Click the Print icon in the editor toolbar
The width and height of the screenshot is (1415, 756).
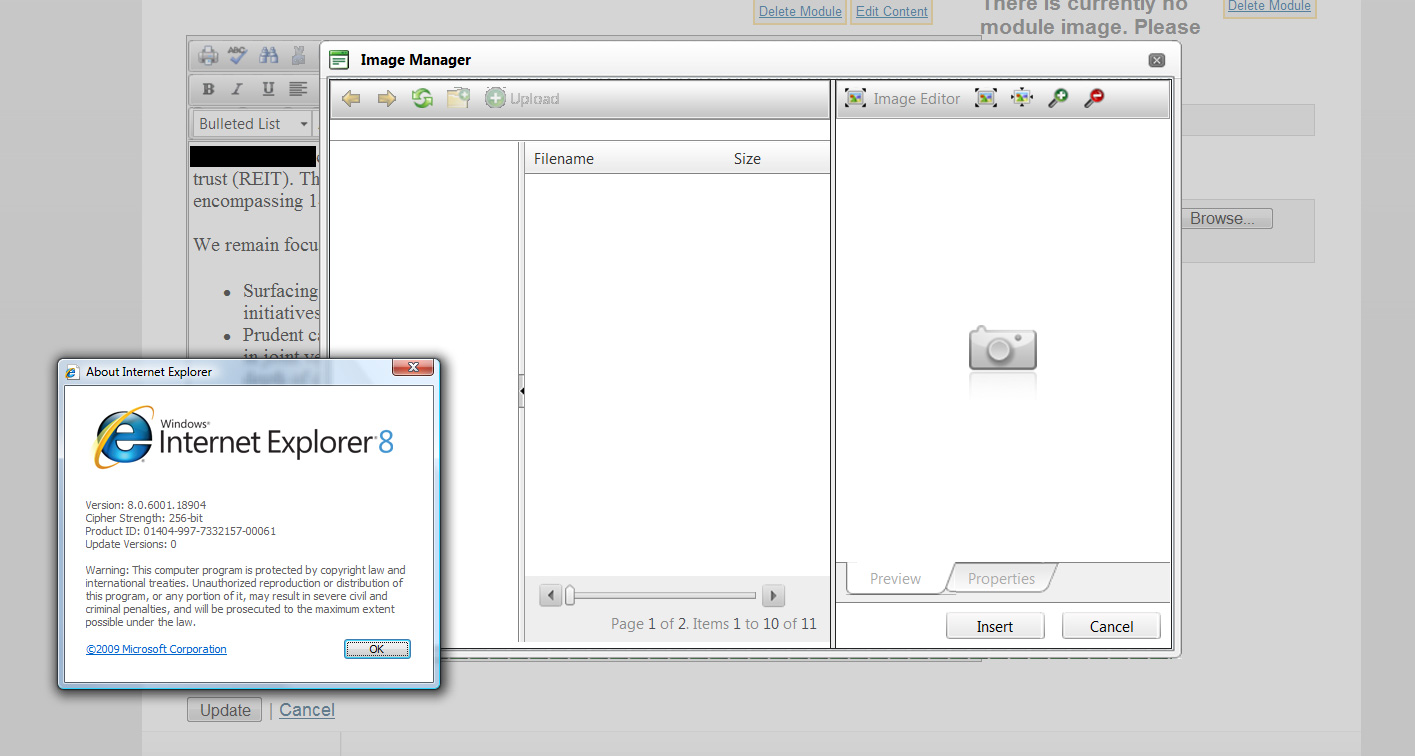(x=208, y=55)
